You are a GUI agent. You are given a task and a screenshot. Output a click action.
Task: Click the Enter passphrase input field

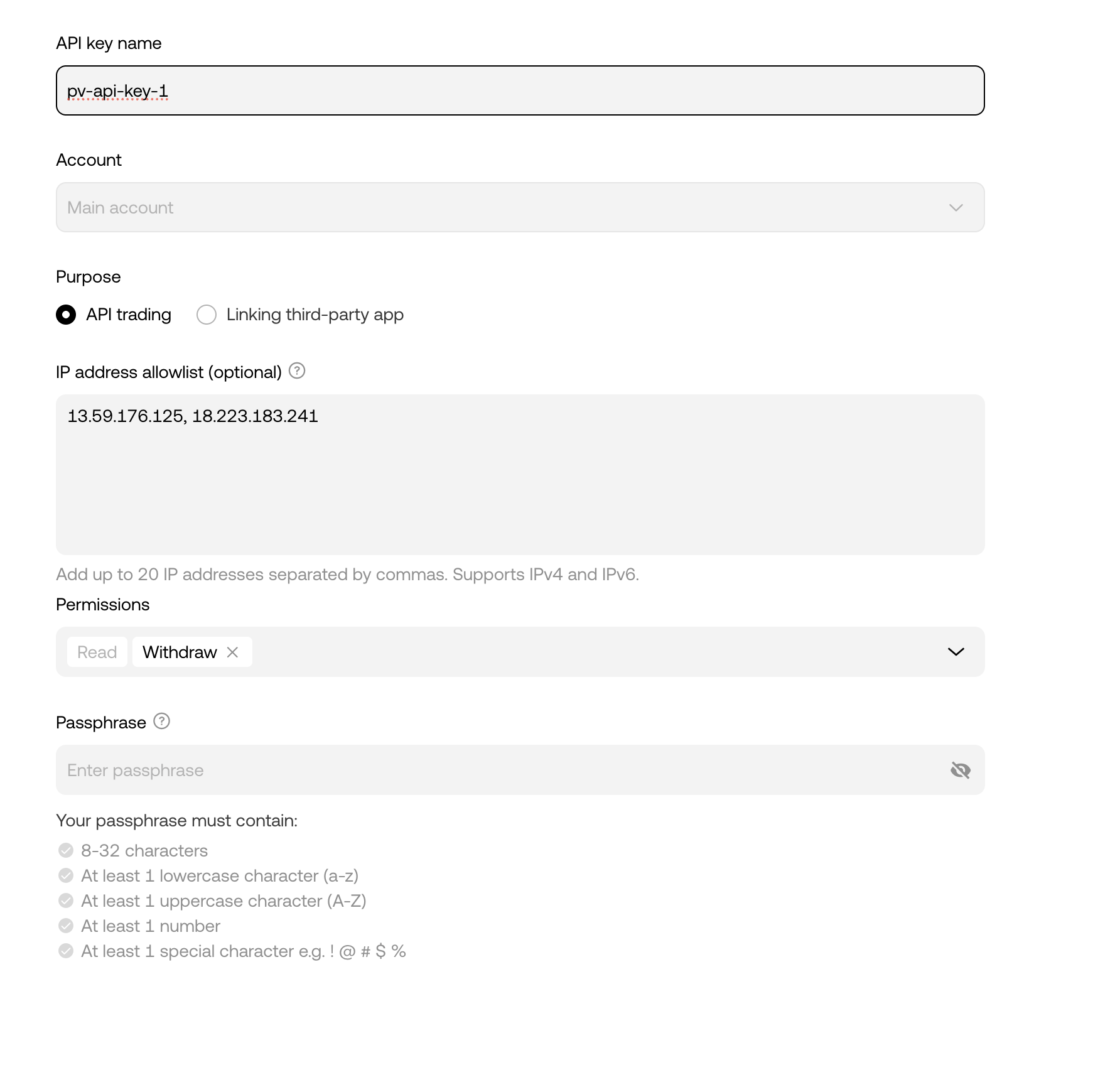tap(502, 770)
